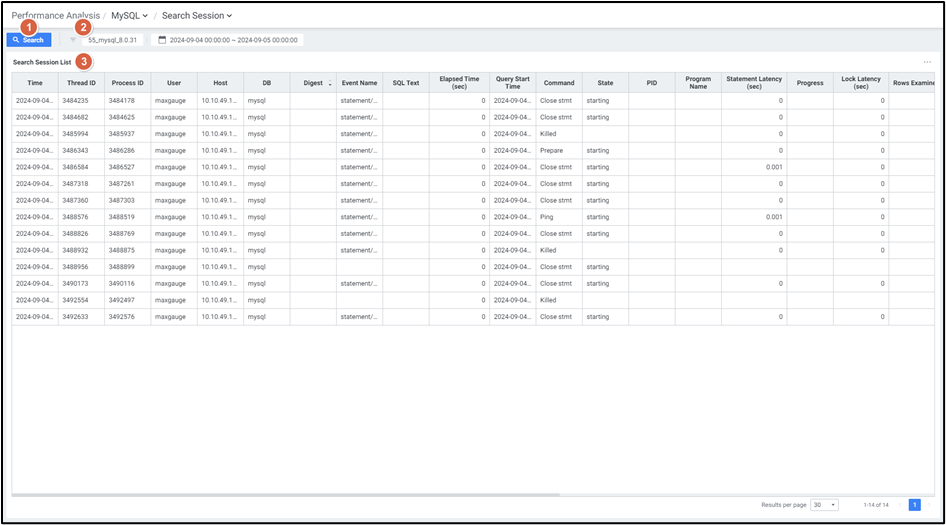Click the filter funnel icon
The image size is (946, 525).
73,40
